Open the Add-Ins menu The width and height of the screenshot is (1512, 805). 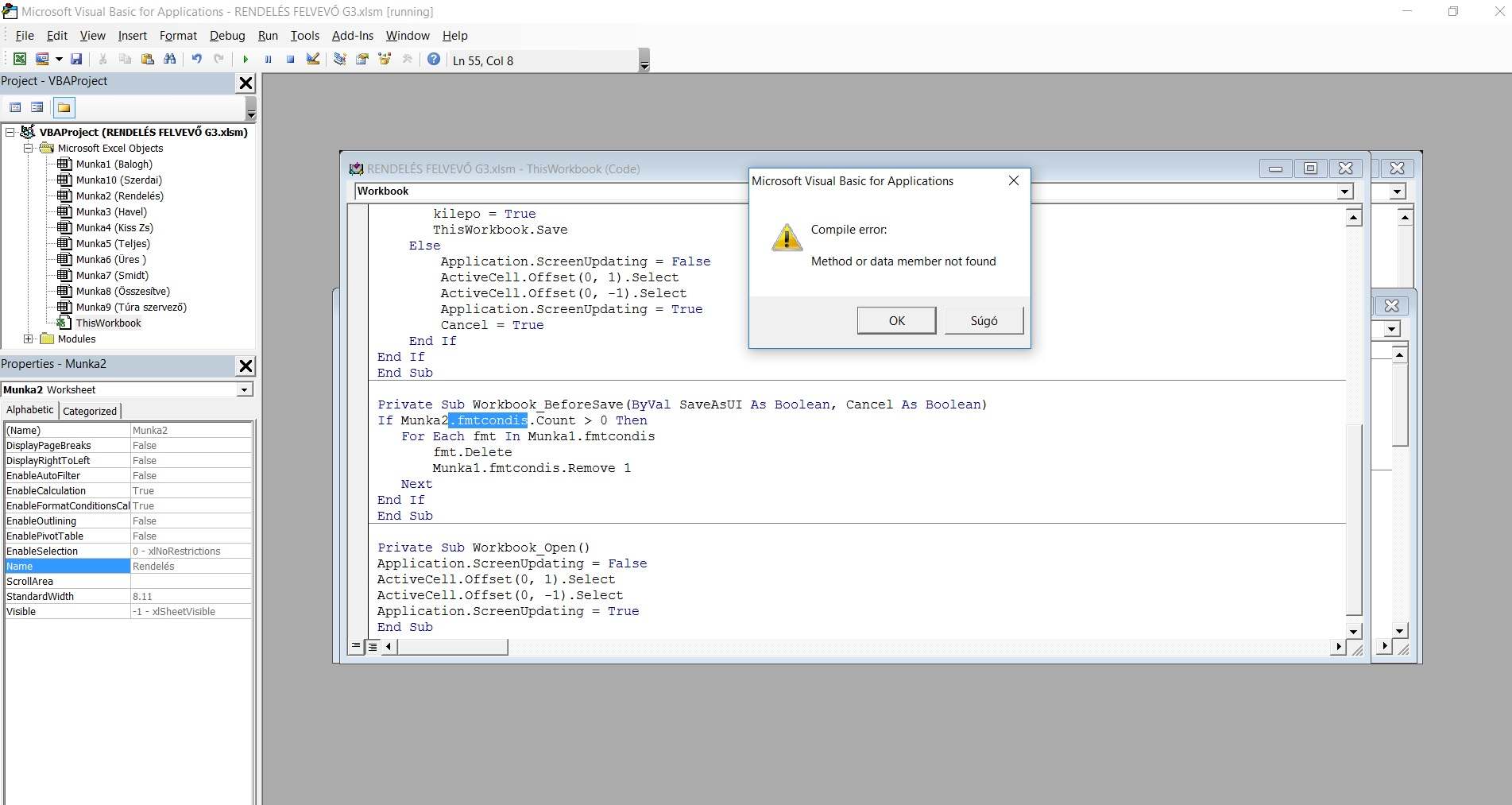pos(352,36)
